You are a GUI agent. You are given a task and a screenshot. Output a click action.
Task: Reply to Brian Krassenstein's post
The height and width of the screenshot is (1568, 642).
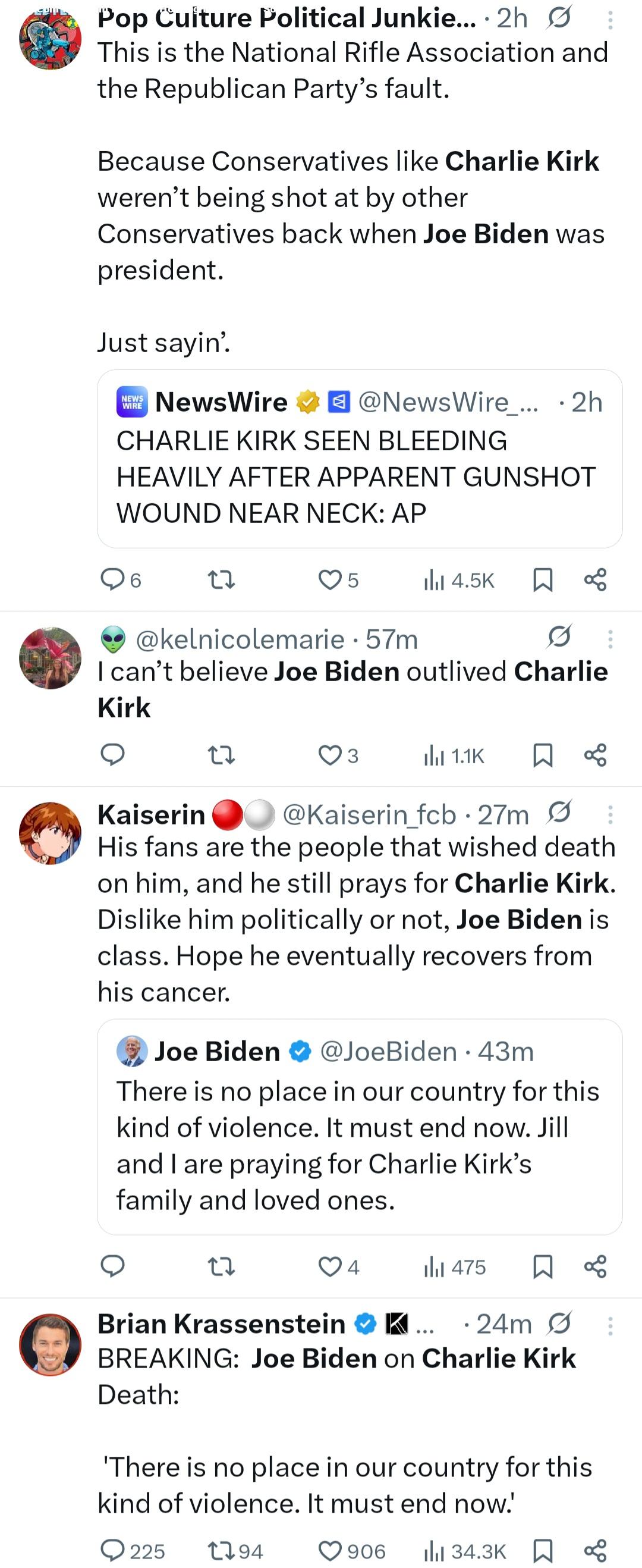click(x=112, y=1550)
